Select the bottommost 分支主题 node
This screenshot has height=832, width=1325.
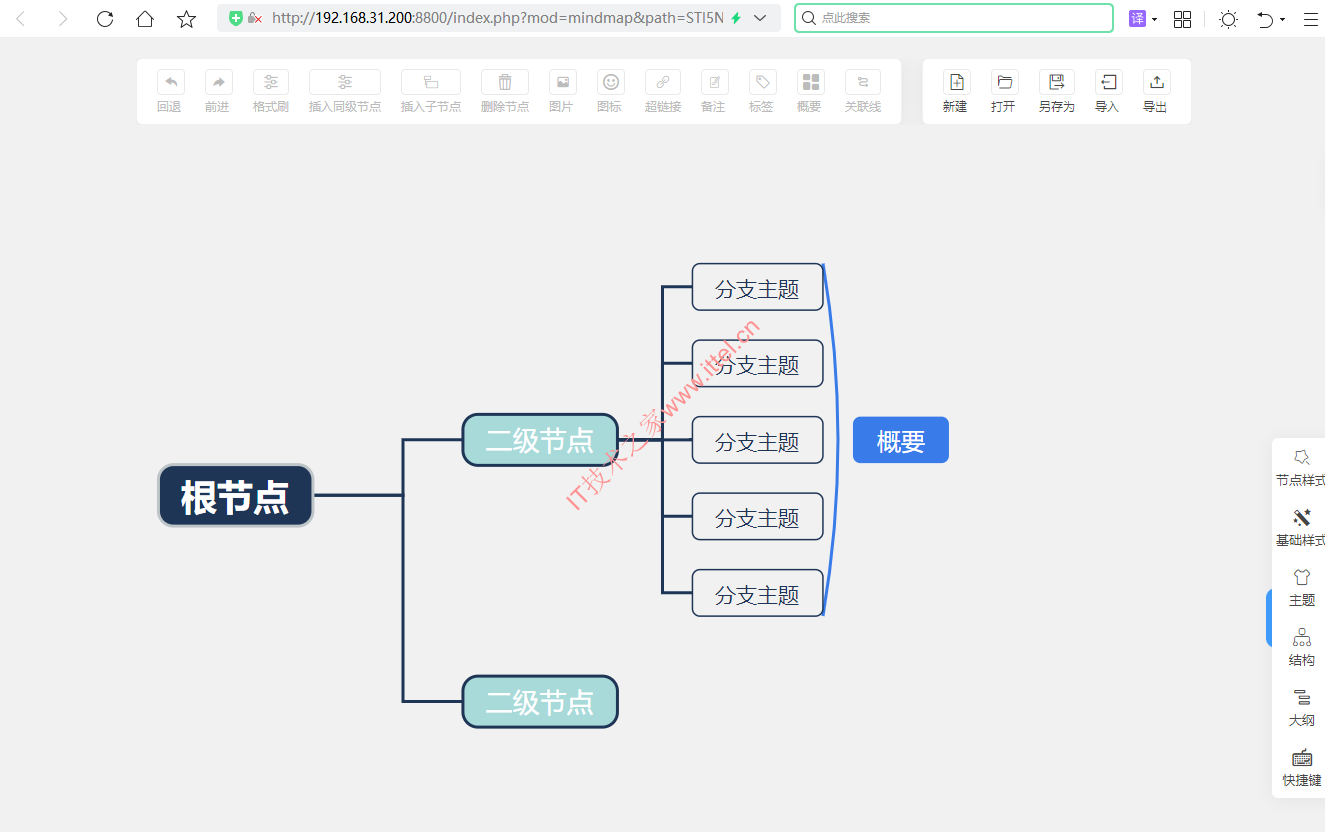pos(758,593)
